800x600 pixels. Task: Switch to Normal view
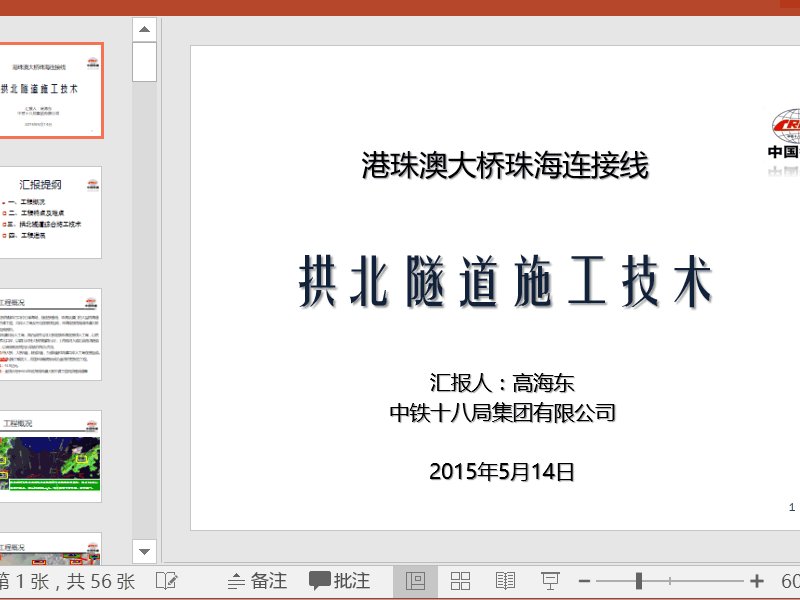click(415, 581)
